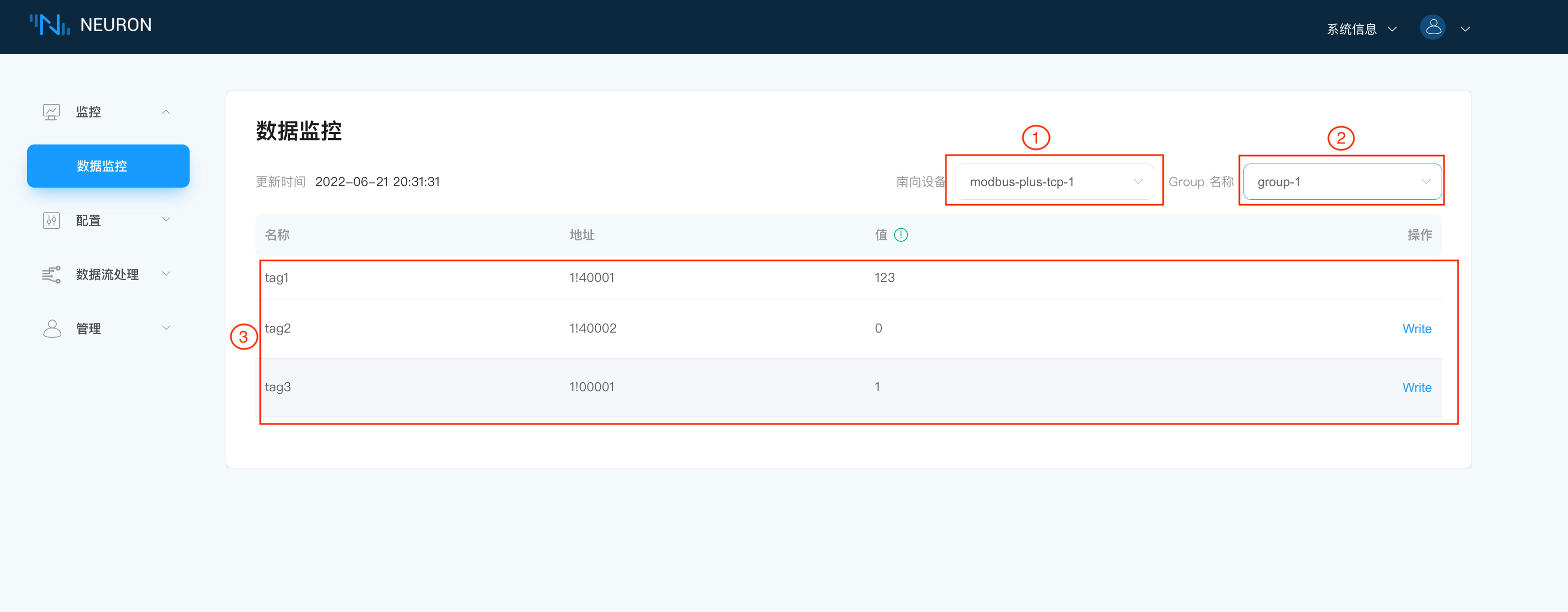Click the green info icon beside 值
1568x612 pixels.
(901, 235)
